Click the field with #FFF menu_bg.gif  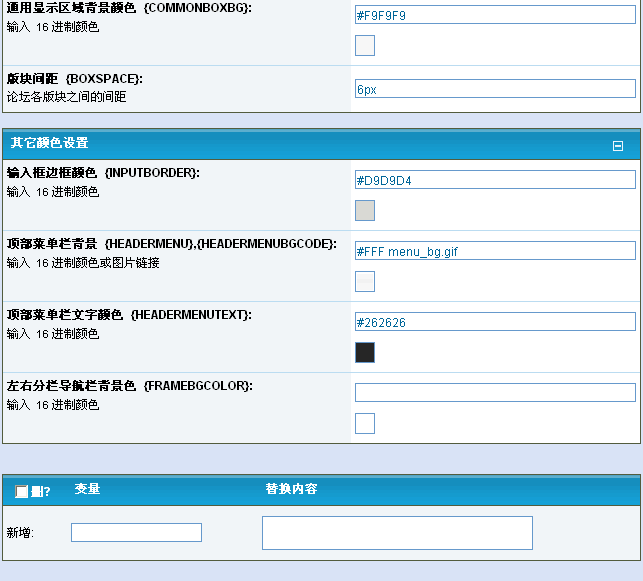point(495,251)
